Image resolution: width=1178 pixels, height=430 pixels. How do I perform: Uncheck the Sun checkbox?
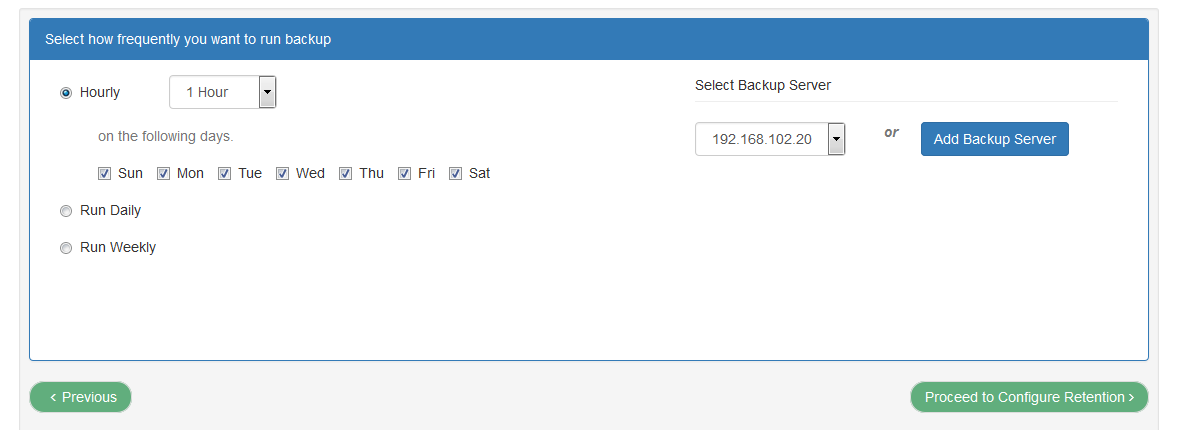tap(104, 174)
